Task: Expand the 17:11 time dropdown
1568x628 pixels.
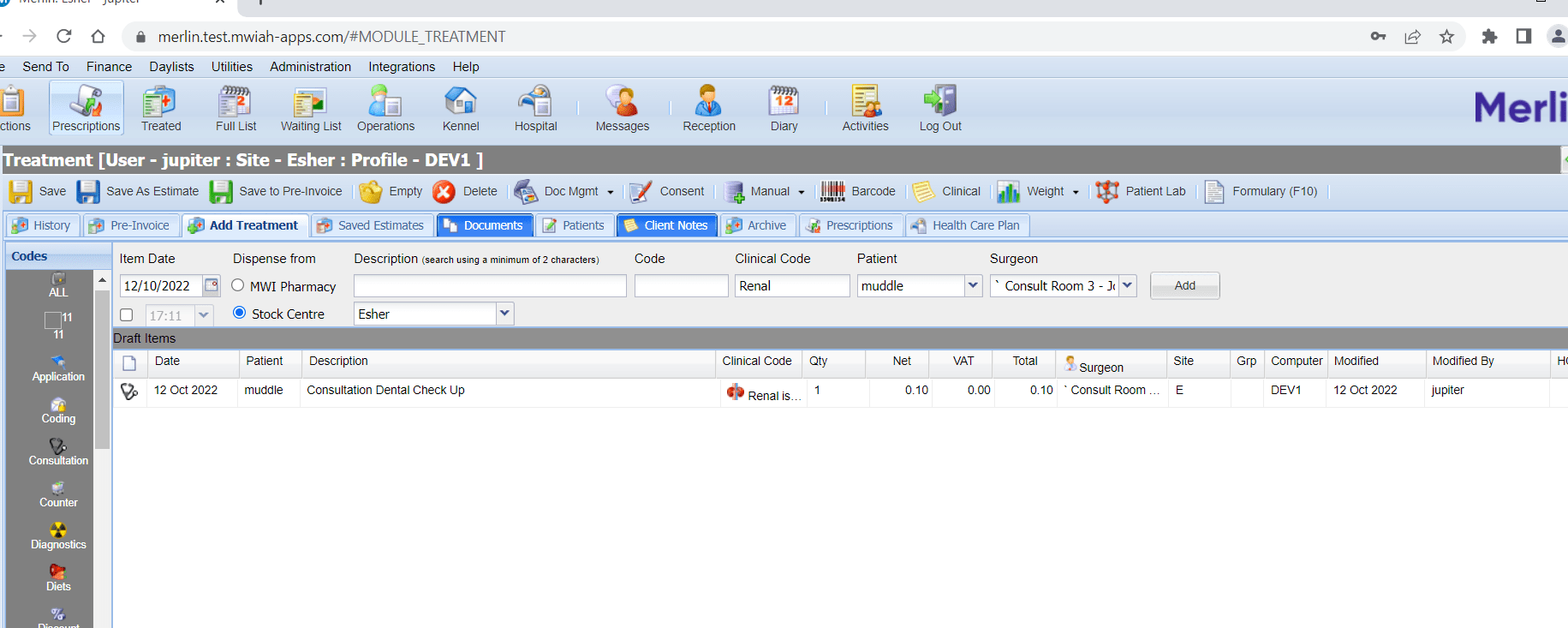Action: coord(204,314)
